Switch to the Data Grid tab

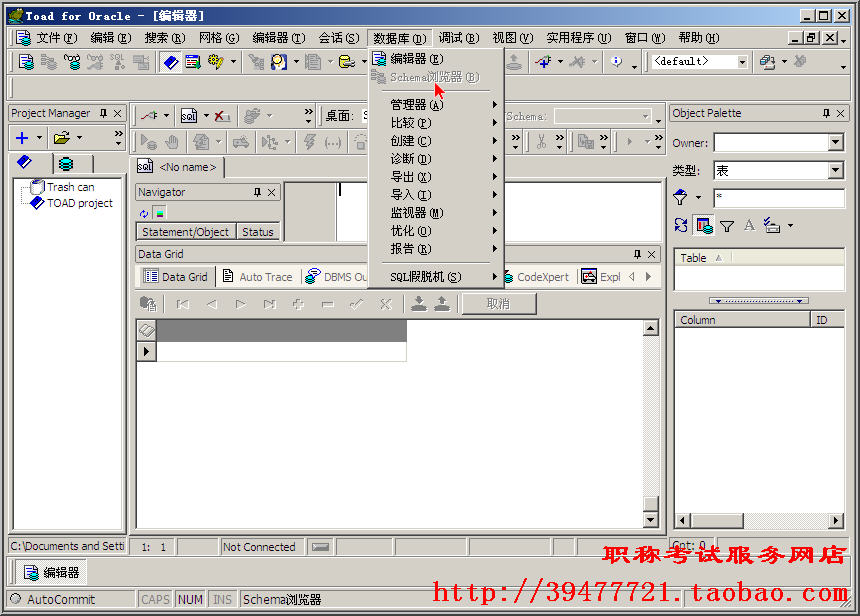(176, 277)
